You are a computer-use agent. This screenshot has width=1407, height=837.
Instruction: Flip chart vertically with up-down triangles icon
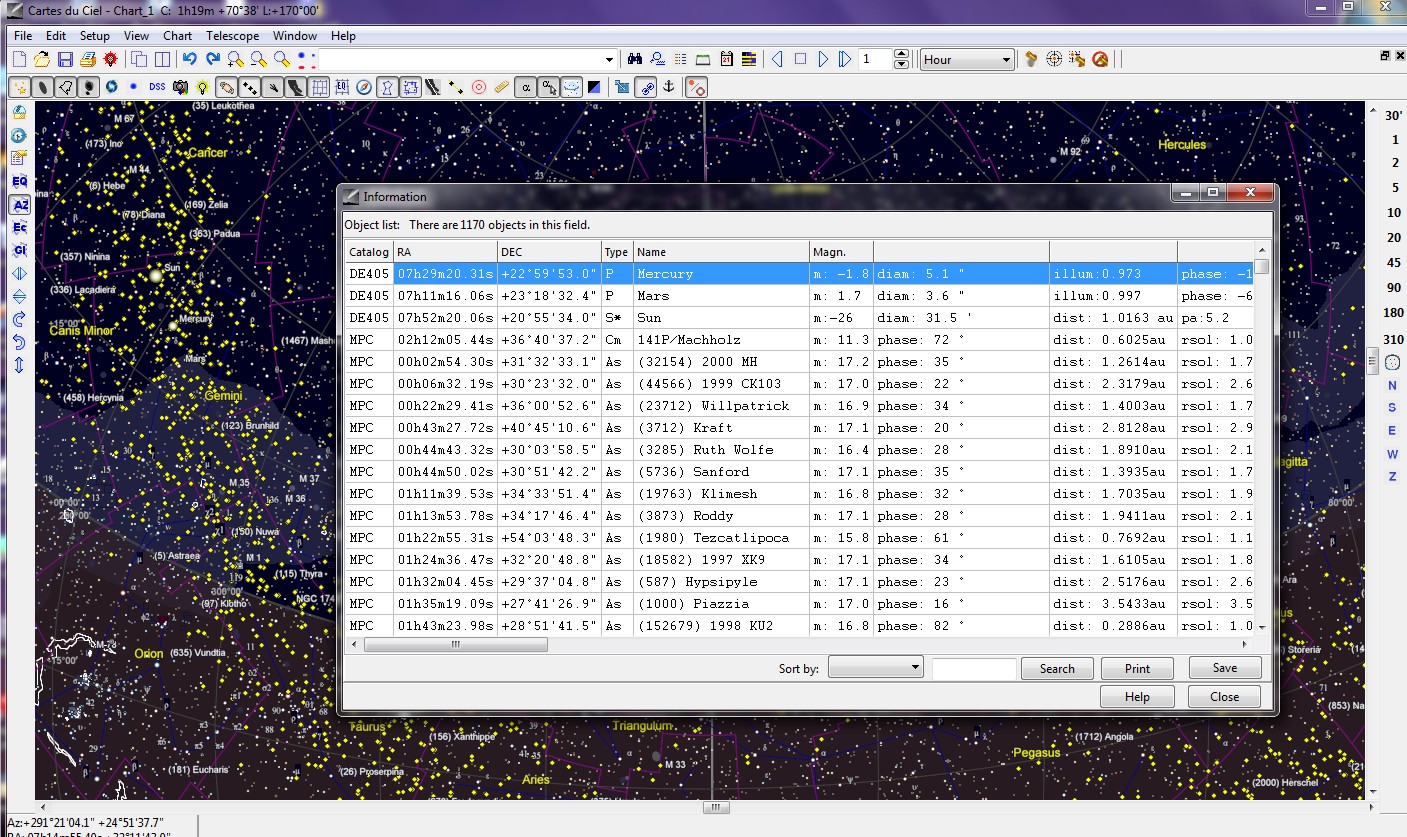coord(19,296)
